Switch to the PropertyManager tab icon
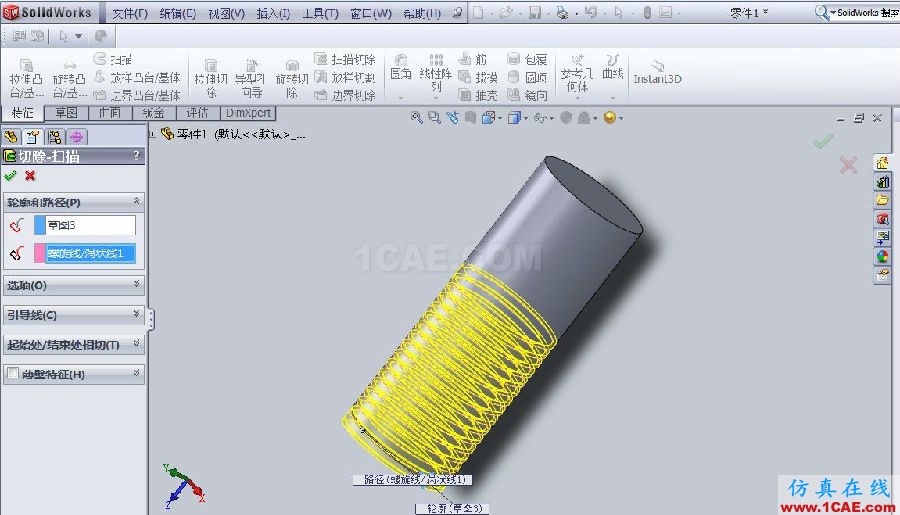This screenshot has height=515, width=900. [x=33, y=137]
